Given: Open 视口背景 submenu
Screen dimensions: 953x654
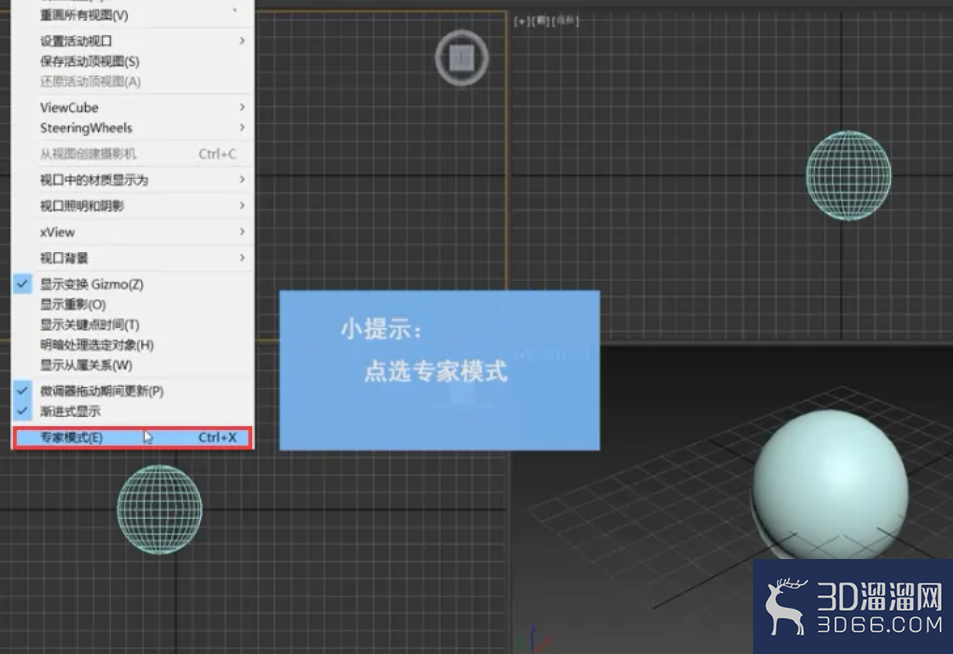Looking at the screenshot, I should click(x=132, y=258).
